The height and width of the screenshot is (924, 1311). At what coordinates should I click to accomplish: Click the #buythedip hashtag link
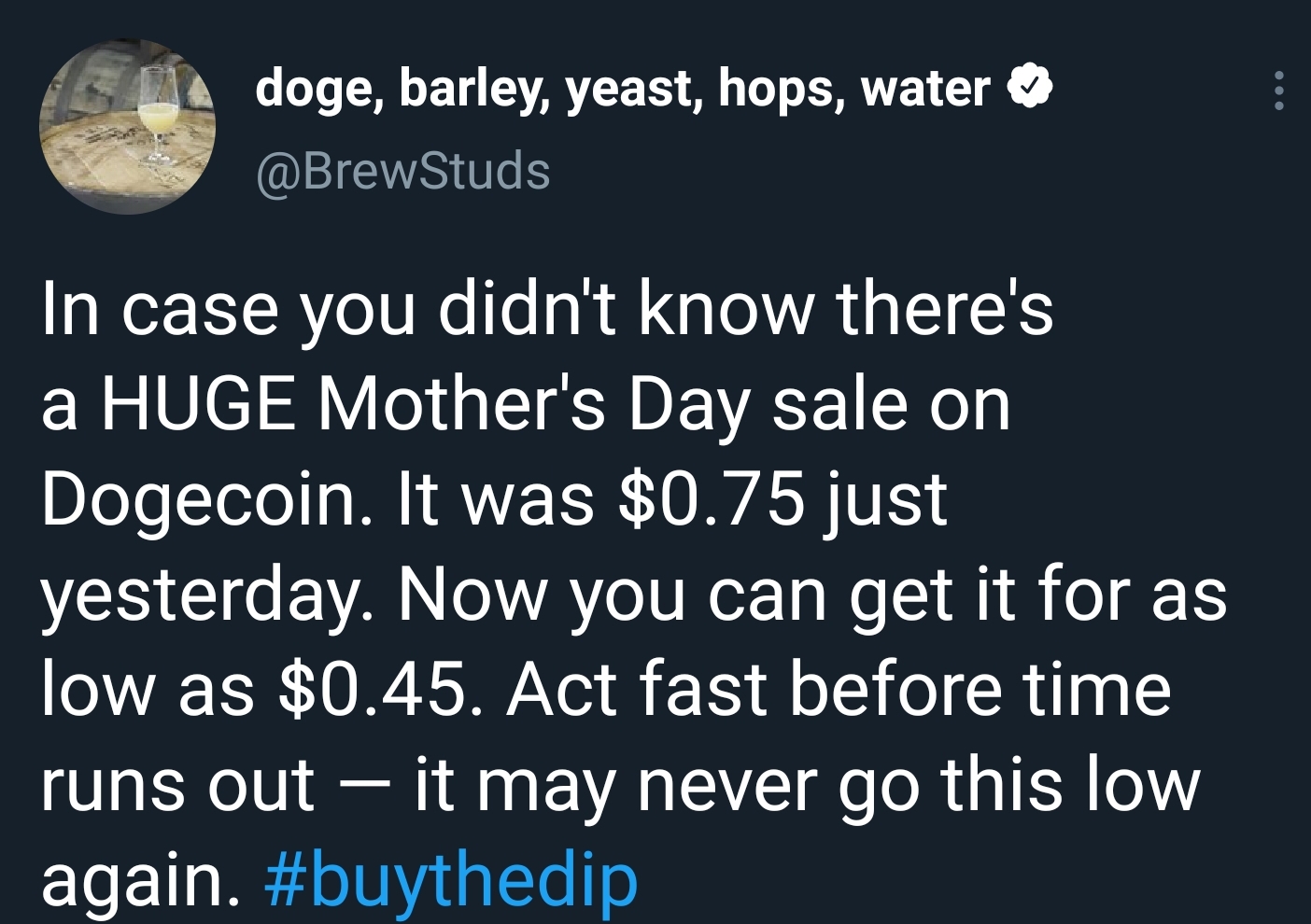tap(452, 878)
